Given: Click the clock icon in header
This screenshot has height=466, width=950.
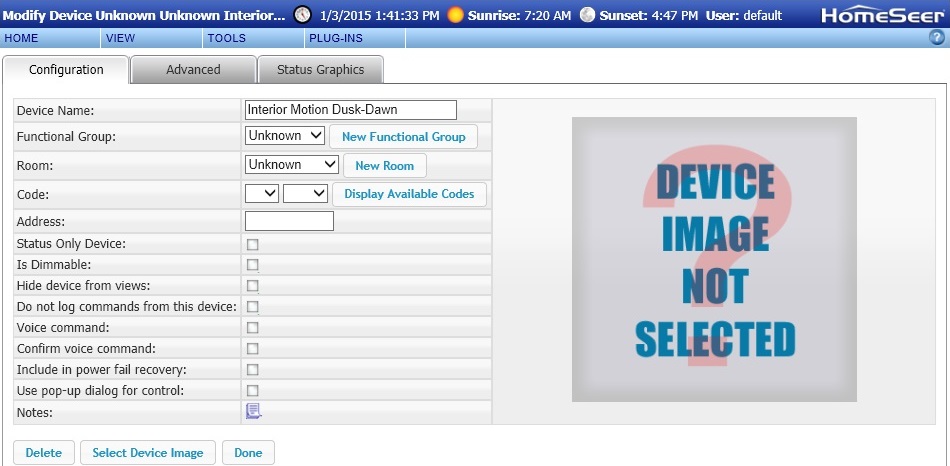Looking at the screenshot, I should click(x=302, y=15).
